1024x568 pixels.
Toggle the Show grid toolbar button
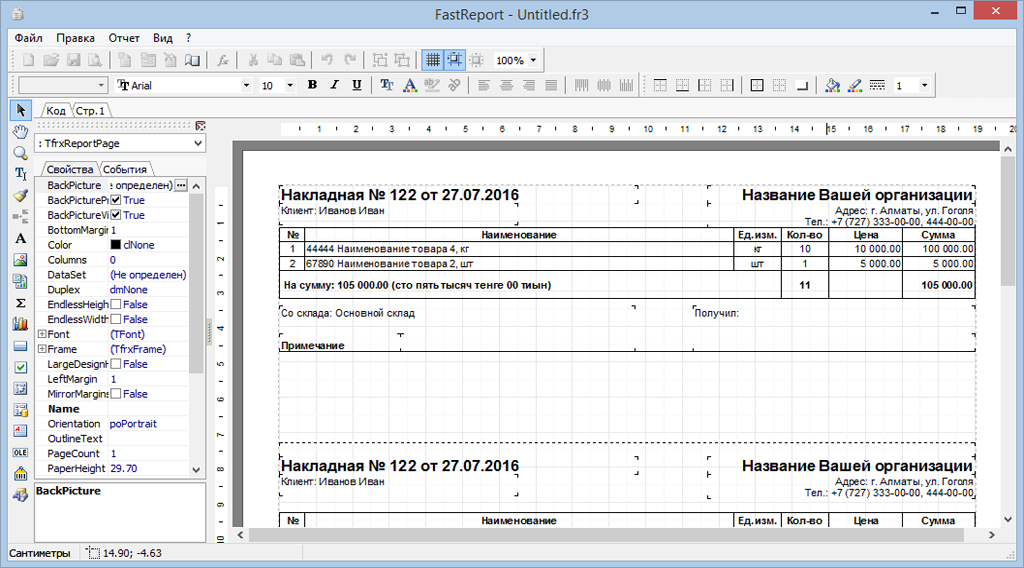point(433,60)
